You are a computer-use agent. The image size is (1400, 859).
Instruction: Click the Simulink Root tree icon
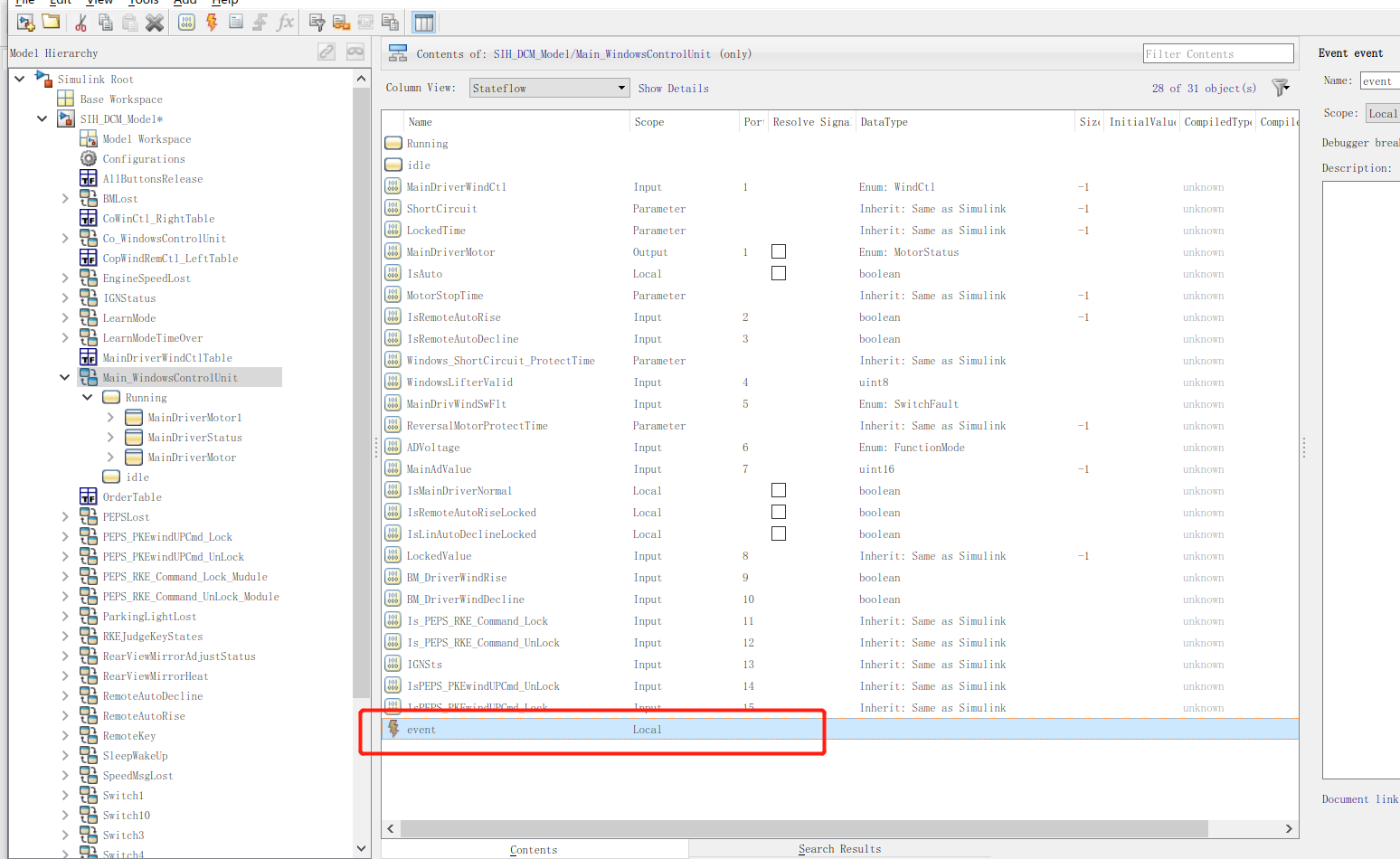pyautogui.click(x=43, y=79)
